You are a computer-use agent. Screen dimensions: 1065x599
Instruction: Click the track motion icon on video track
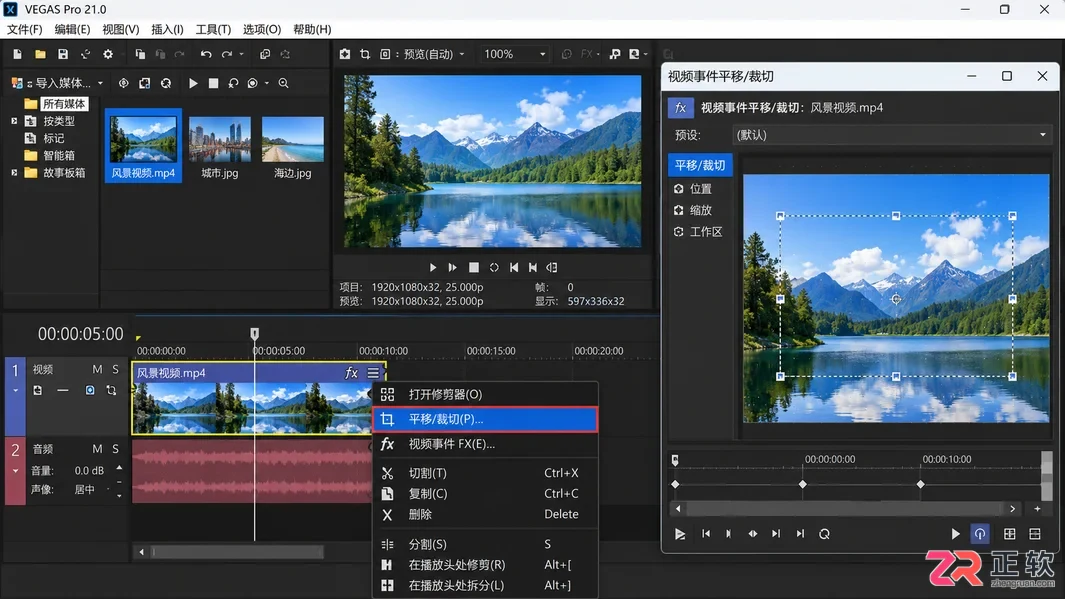(x=111, y=391)
